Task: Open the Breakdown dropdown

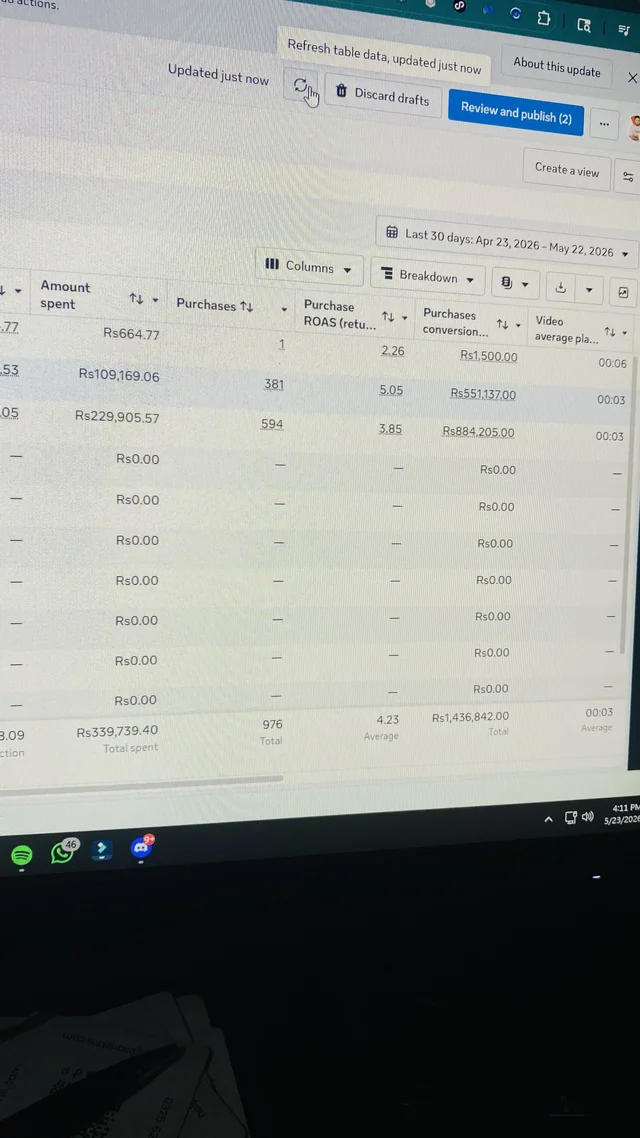Action: click(428, 277)
